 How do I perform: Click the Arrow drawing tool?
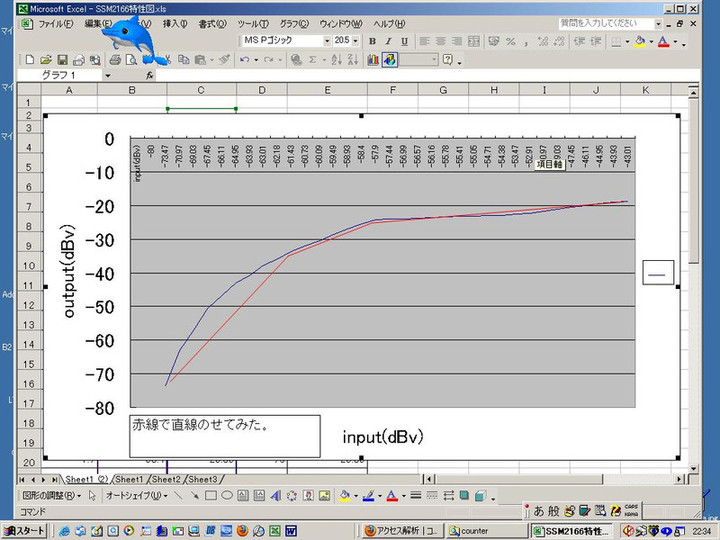(x=194, y=495)
